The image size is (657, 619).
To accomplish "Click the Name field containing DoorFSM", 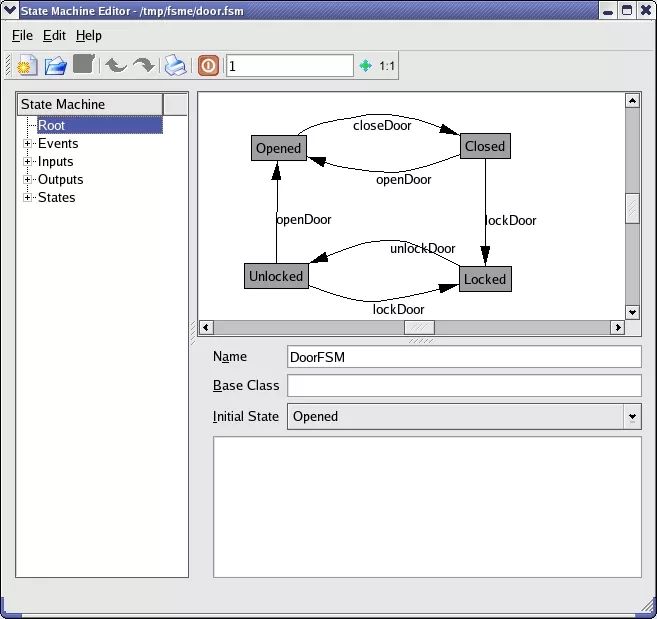I will [x=463, y=357].
